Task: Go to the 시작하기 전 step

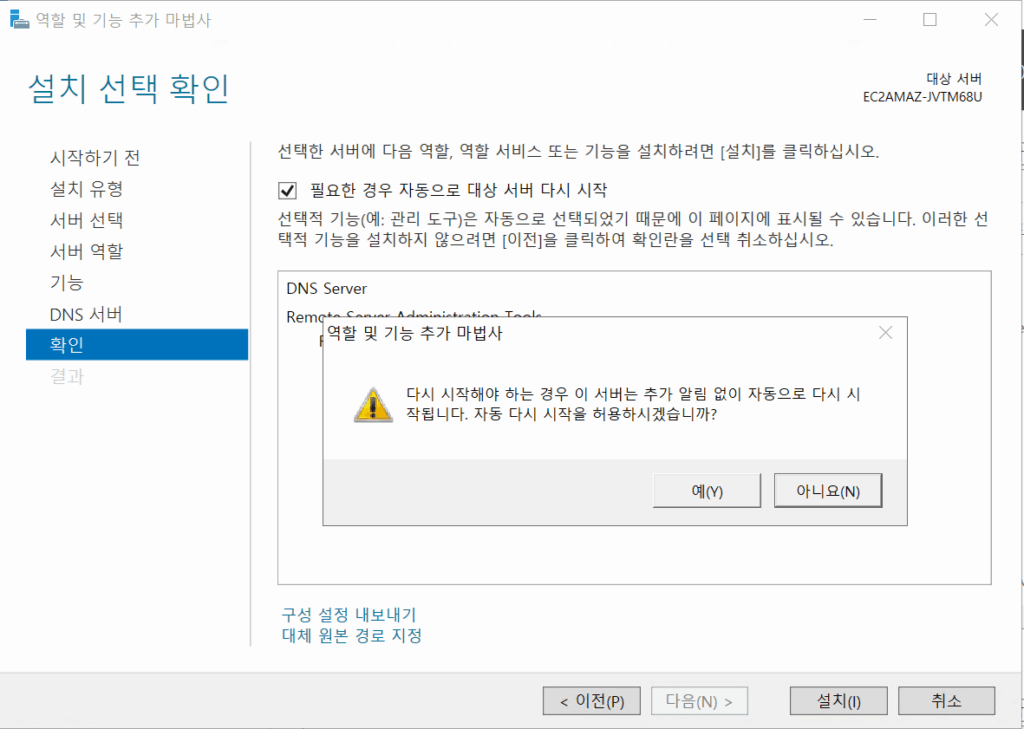Action: (95, 157)
